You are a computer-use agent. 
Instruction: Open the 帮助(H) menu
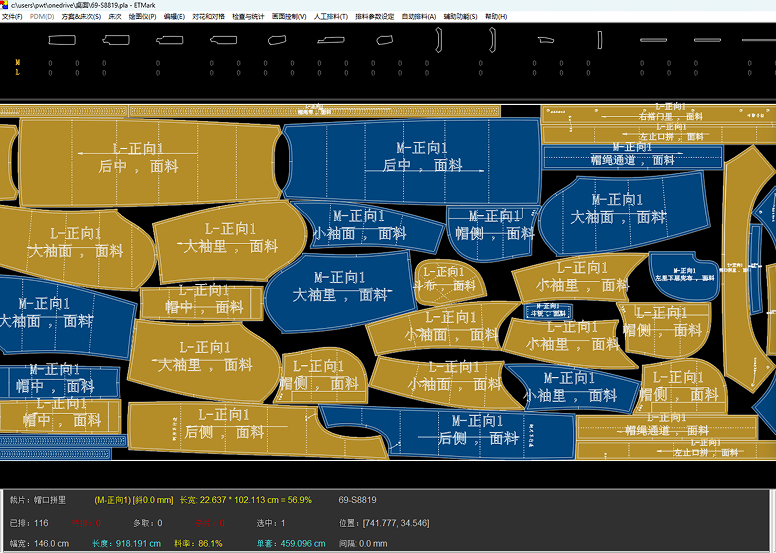tap(495, 17)
